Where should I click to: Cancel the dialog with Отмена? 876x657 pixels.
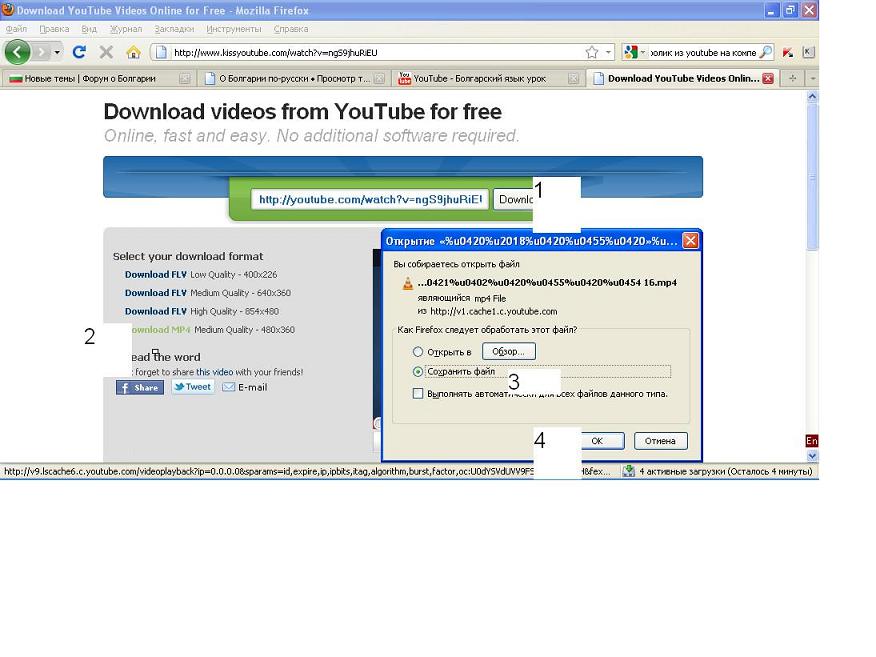click(x=660, y=441)
